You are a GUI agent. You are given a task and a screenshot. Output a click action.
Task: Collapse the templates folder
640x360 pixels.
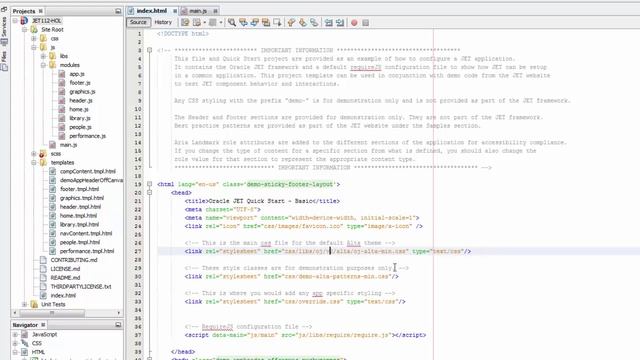[34, 162]
